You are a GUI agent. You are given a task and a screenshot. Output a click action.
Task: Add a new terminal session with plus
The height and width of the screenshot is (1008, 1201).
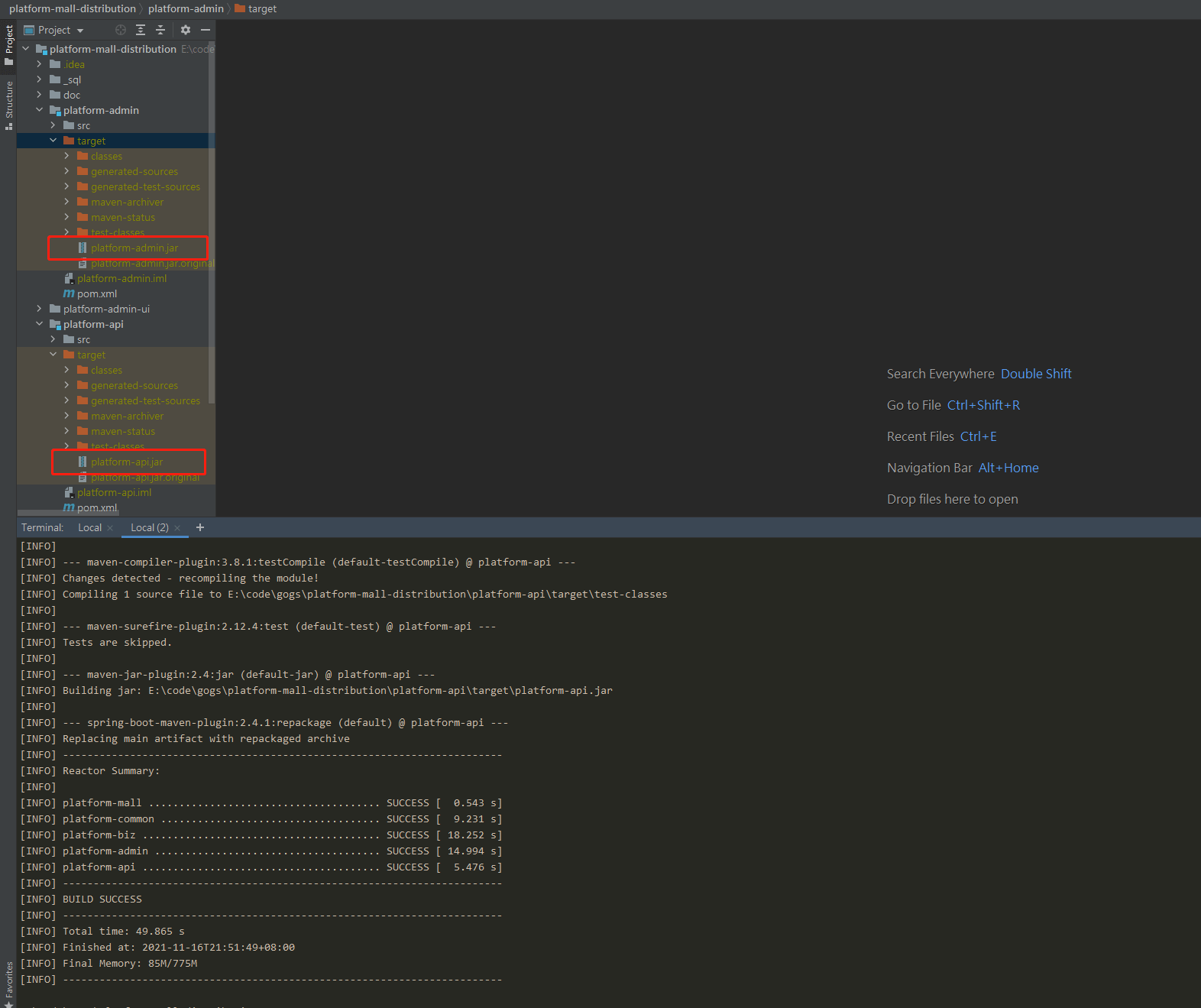coord(200,527)
